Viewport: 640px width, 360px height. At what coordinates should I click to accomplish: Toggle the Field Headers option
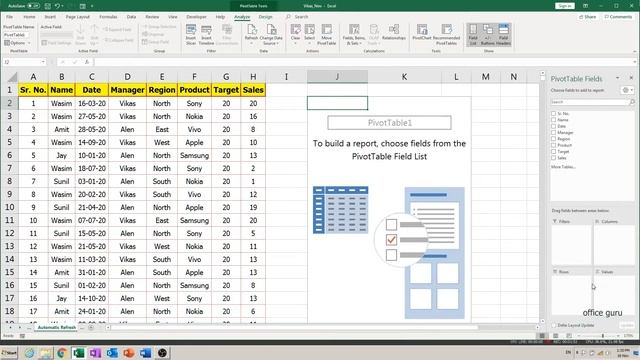(x=503, y=34)
